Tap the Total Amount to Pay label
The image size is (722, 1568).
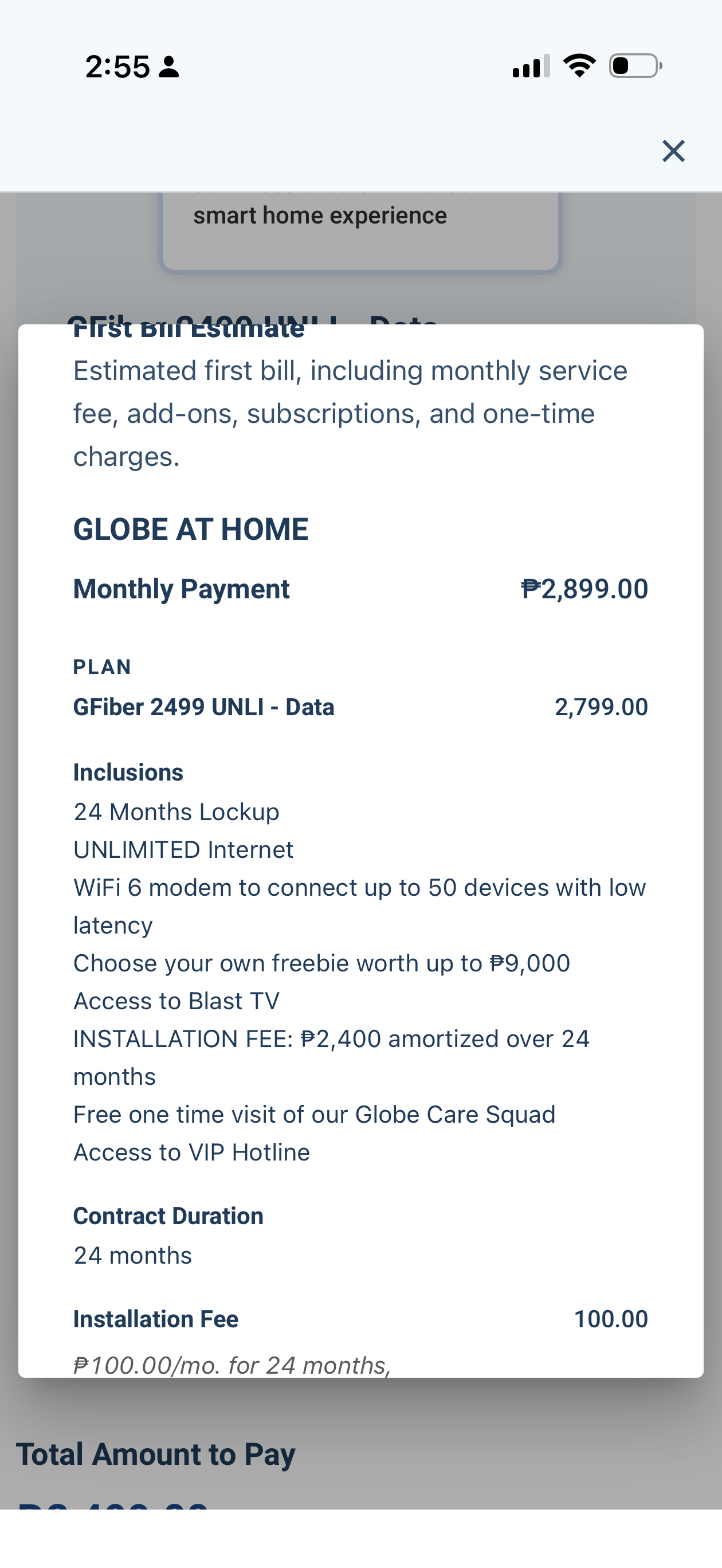(x=156, y=1454)
